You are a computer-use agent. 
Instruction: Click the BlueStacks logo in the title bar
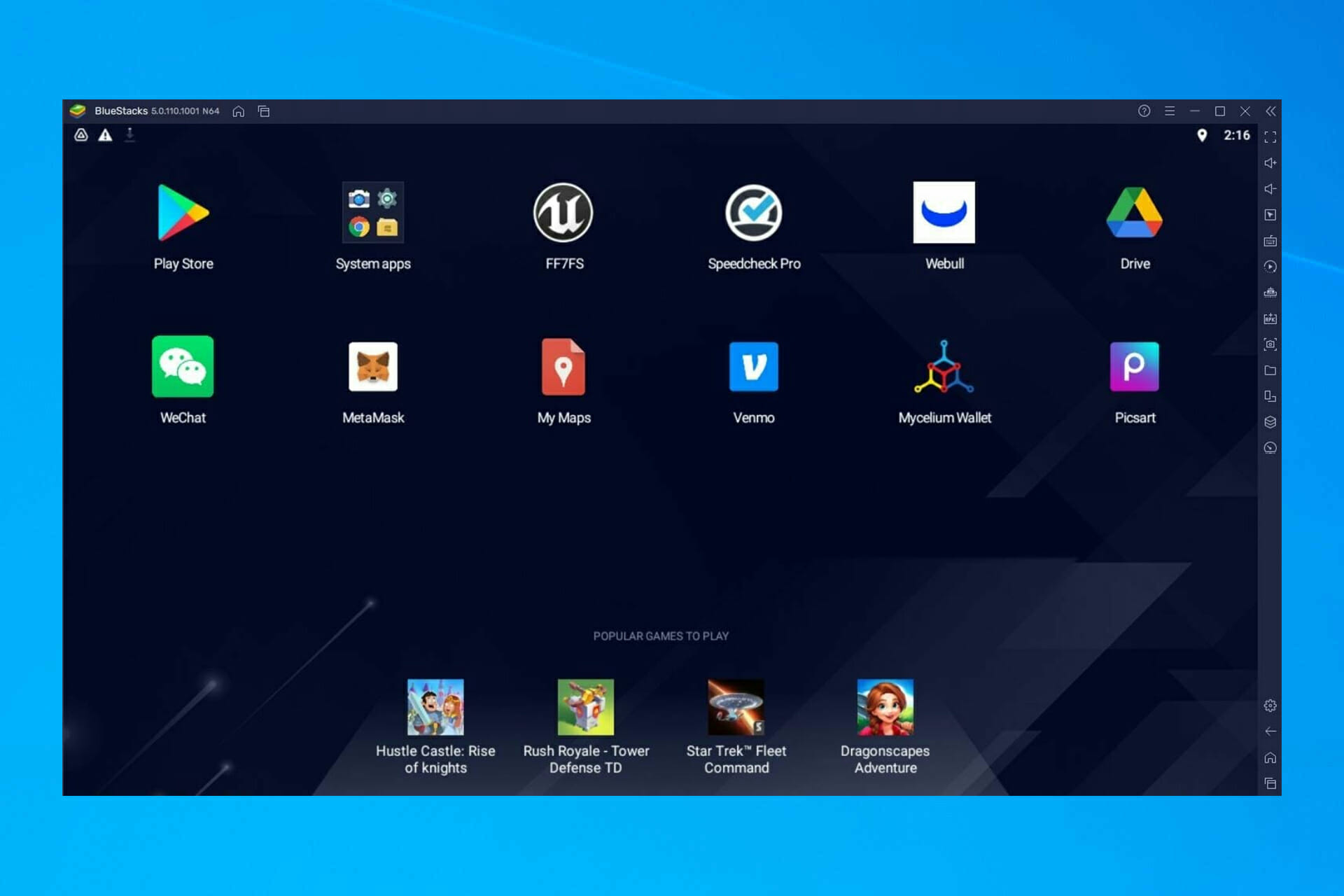click(78, 111)
